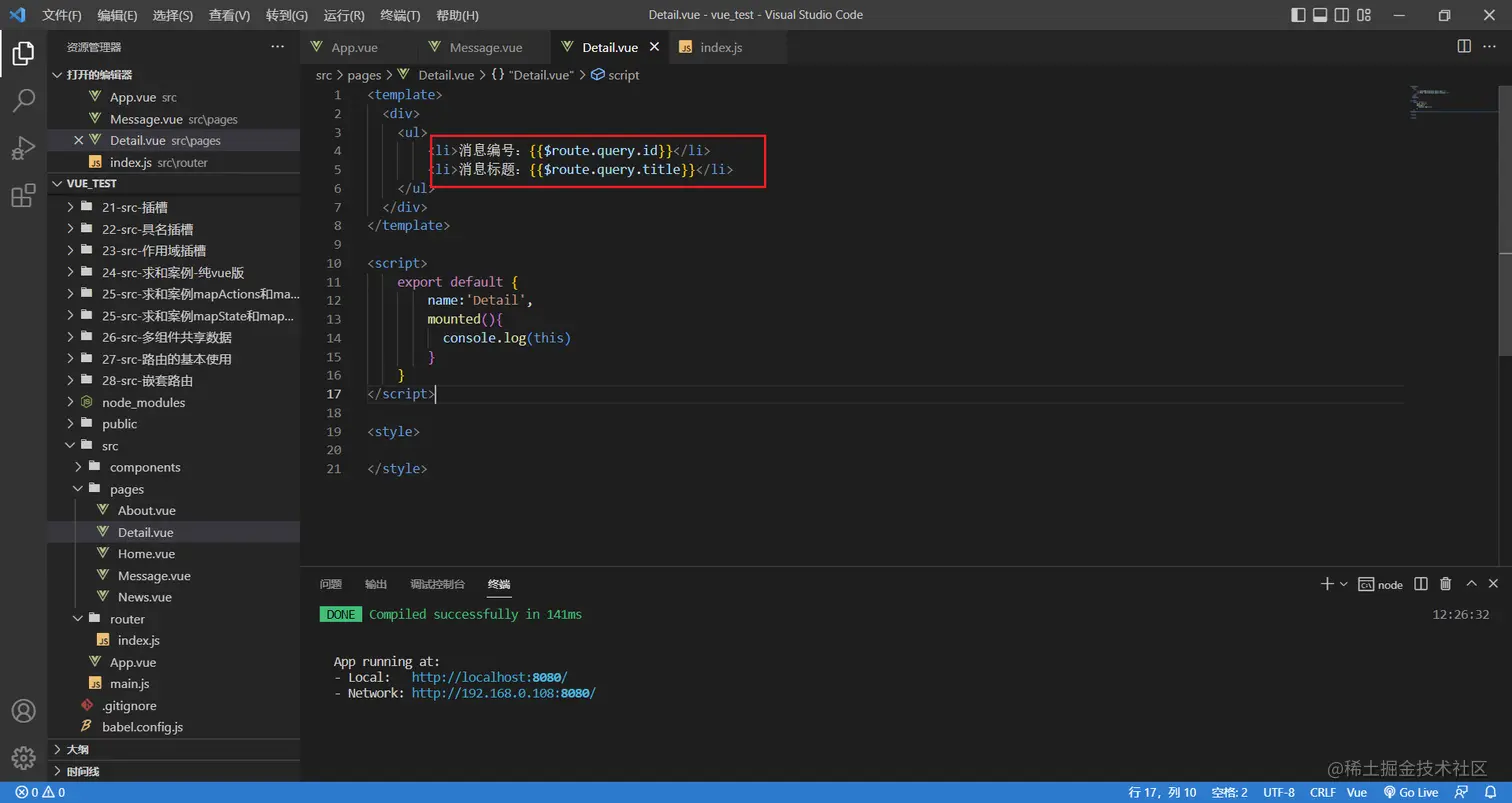Start Go Live server

[x=1410, y=792]
